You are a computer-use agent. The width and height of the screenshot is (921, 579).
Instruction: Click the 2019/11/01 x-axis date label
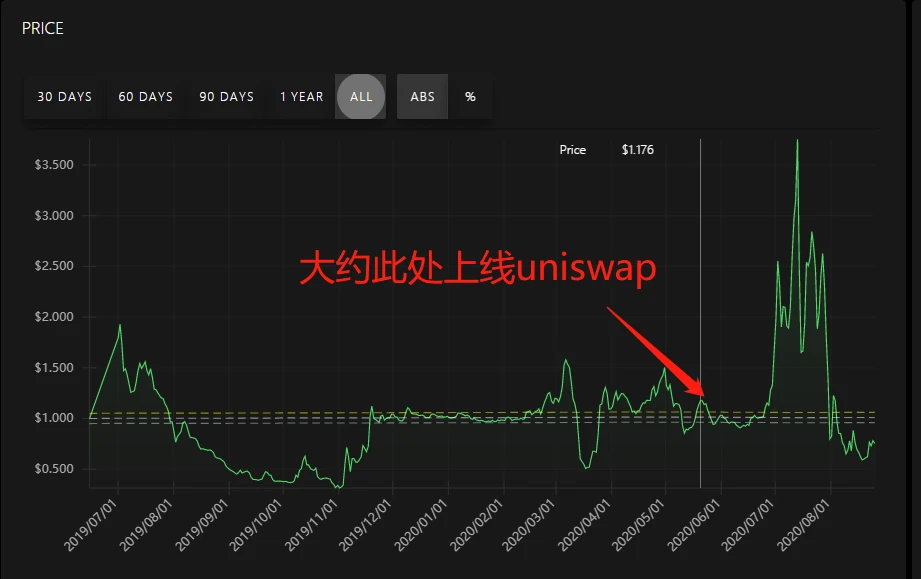[311, 525]
